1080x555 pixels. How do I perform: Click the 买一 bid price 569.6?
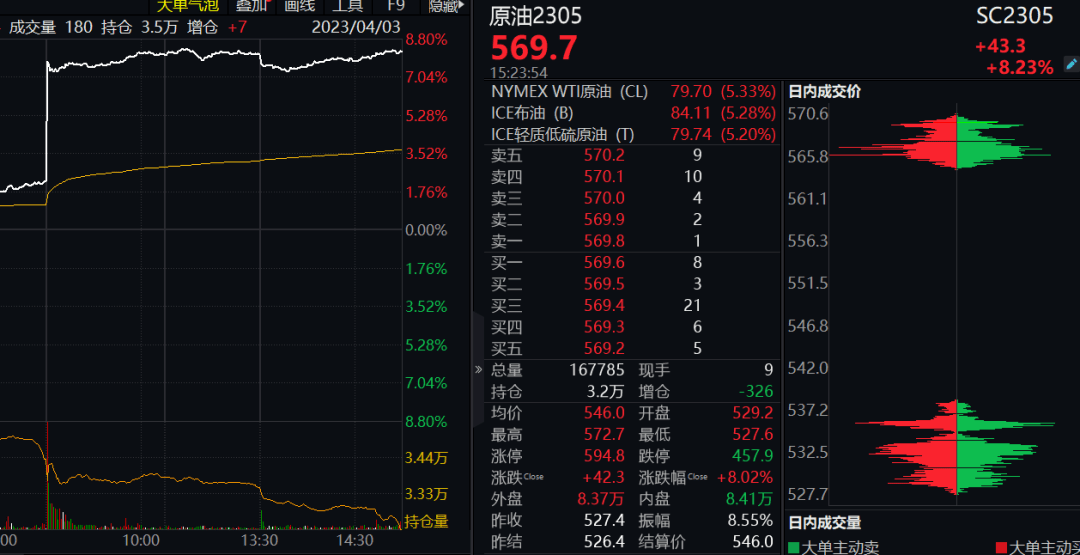[604, 263]
